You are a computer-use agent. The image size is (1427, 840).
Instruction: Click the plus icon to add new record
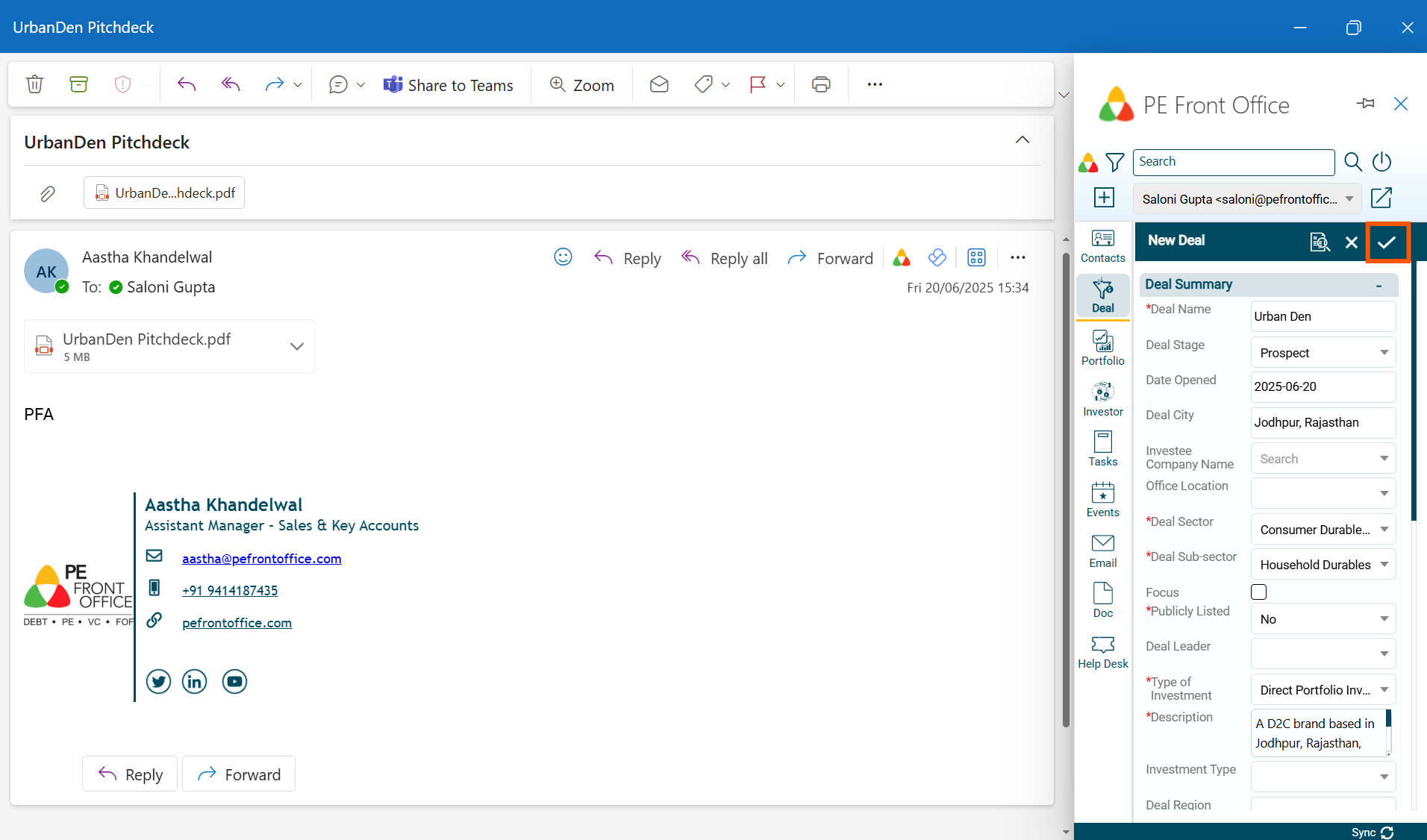click(1104, 198)
